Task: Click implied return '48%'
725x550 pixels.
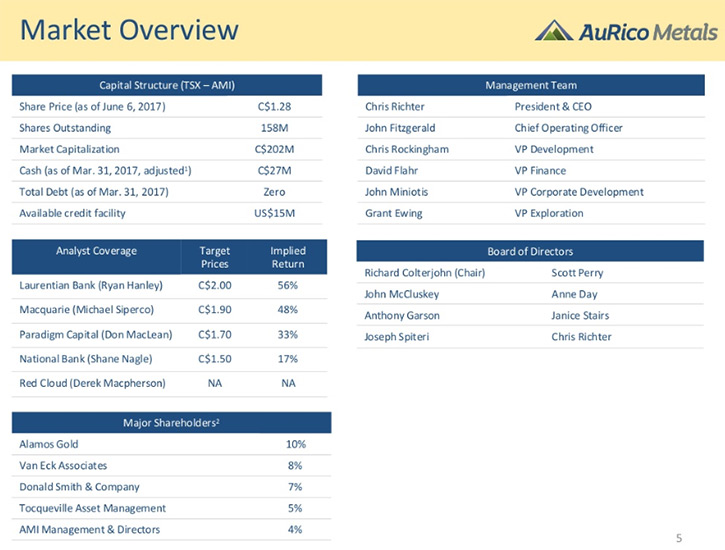Action: click(x=288, y=310)
